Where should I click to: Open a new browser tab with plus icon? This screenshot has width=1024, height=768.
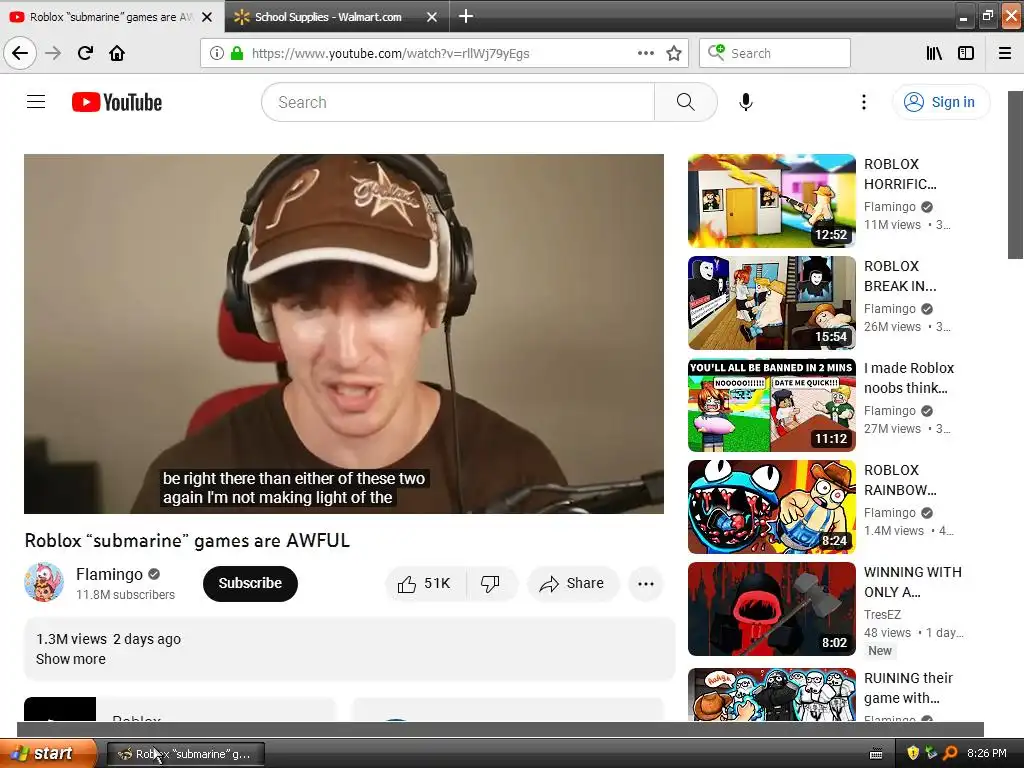(466, 16)
